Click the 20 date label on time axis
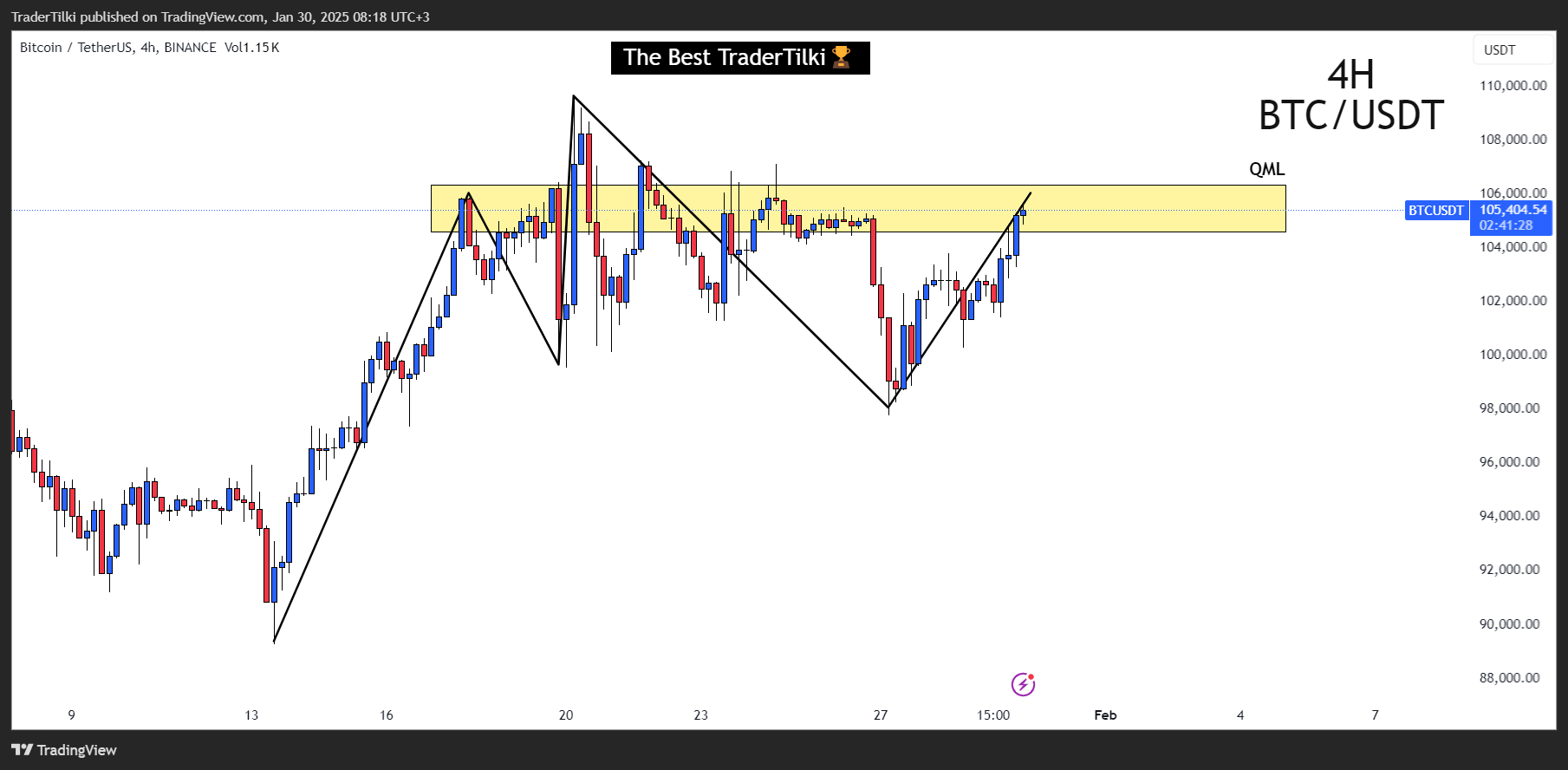Image resolution: width=1568 pixels, height=770 pixels. [566, 715]
